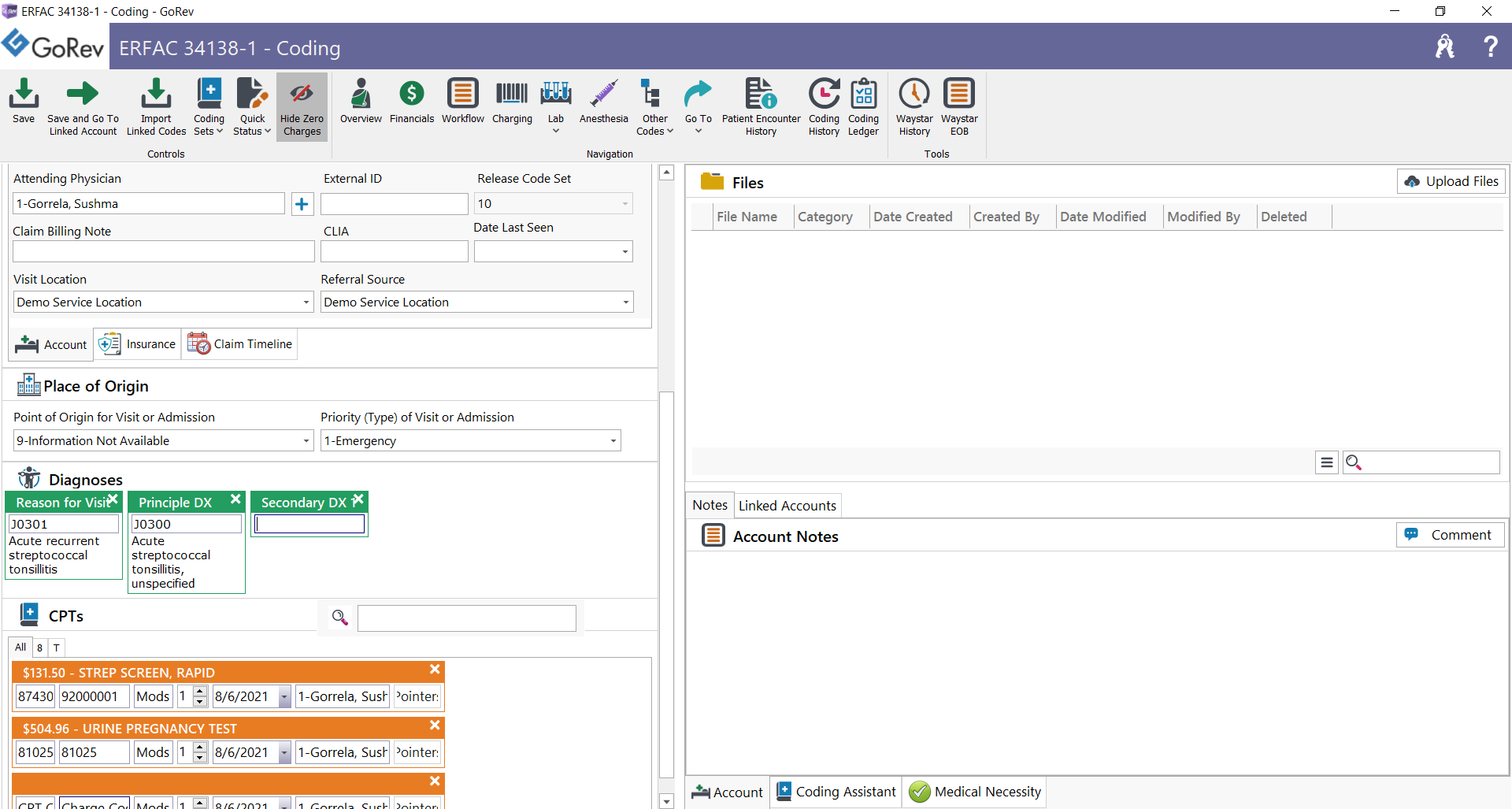
Task: Click the Secondary DX code field
Action: (x=309, y=524)
